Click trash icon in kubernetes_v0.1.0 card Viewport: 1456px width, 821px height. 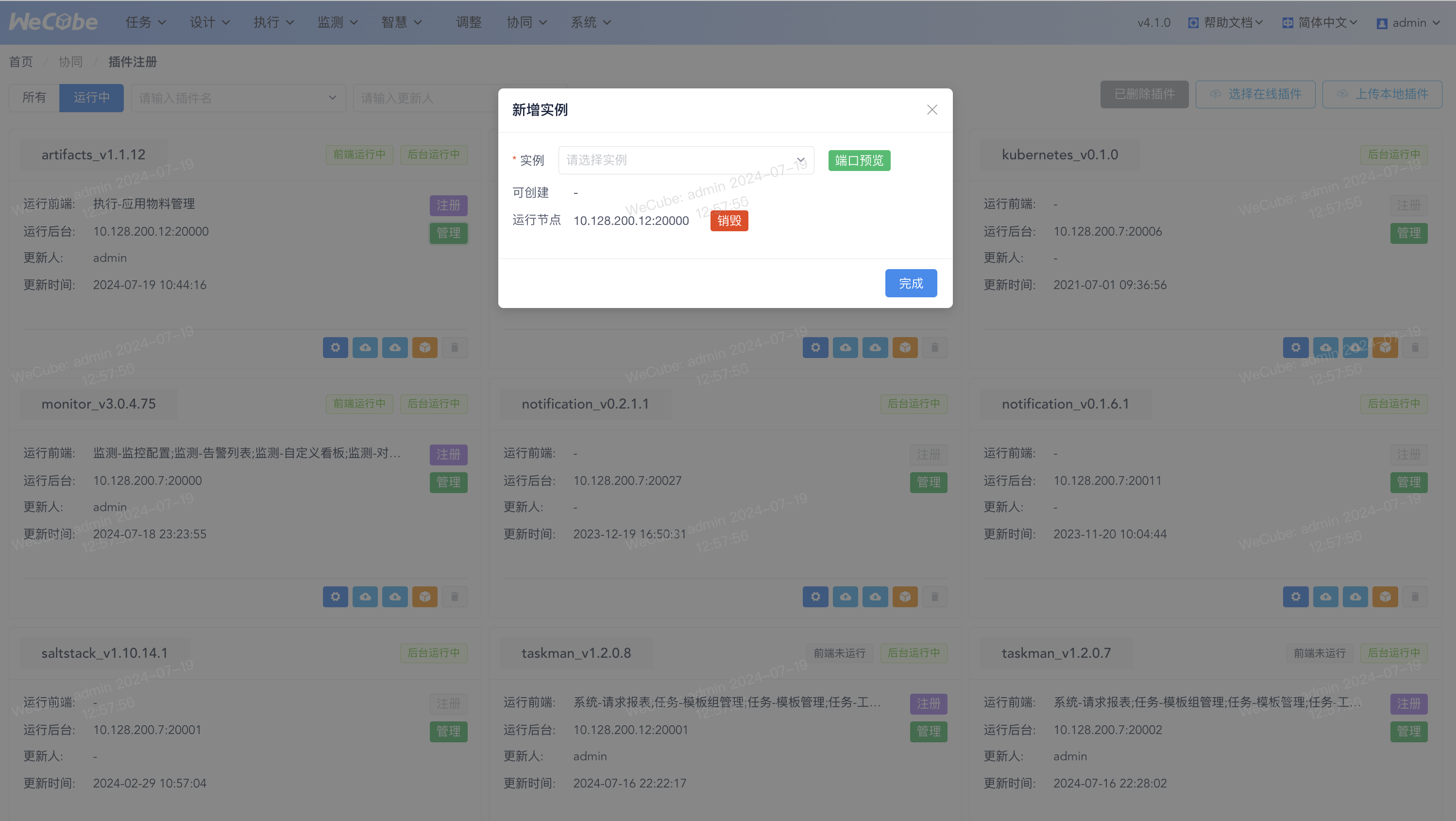point(1415,347)
